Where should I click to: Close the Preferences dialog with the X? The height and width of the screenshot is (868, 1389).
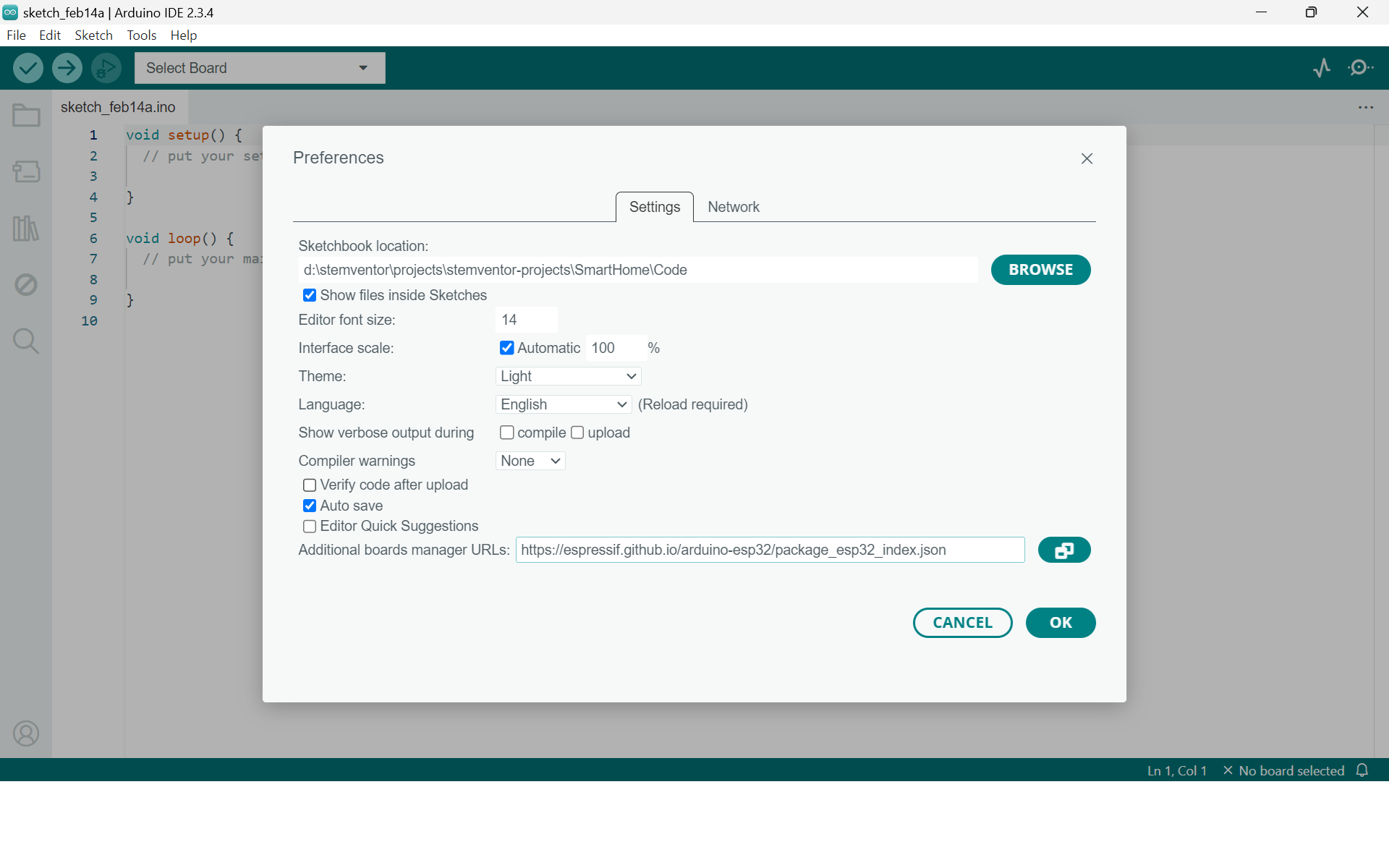[x=1087, y=158]
